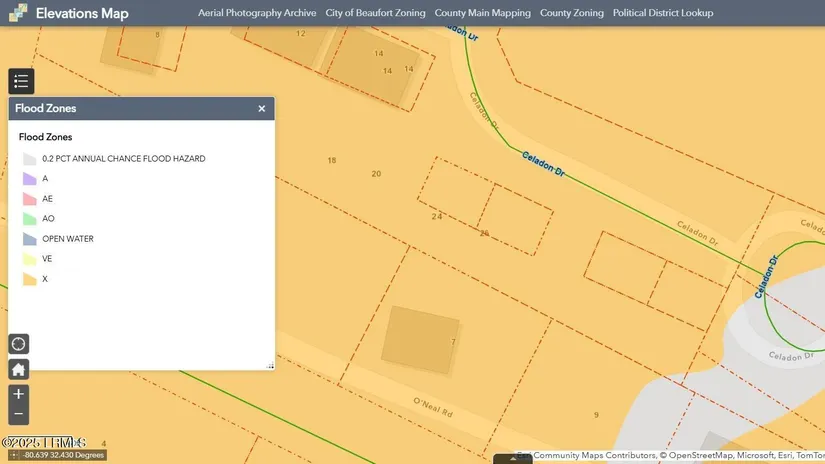Screen dimensions: 825x464
Task: Open Aerial Photography Archive link
Action: click(x=257, y=13)
